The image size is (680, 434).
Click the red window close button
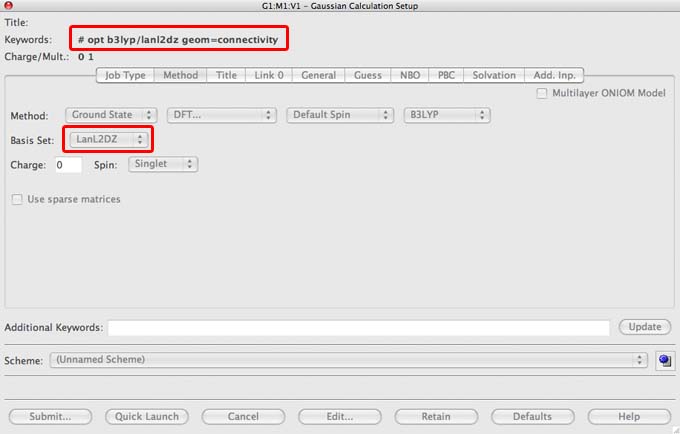click(x=9, y=6)
